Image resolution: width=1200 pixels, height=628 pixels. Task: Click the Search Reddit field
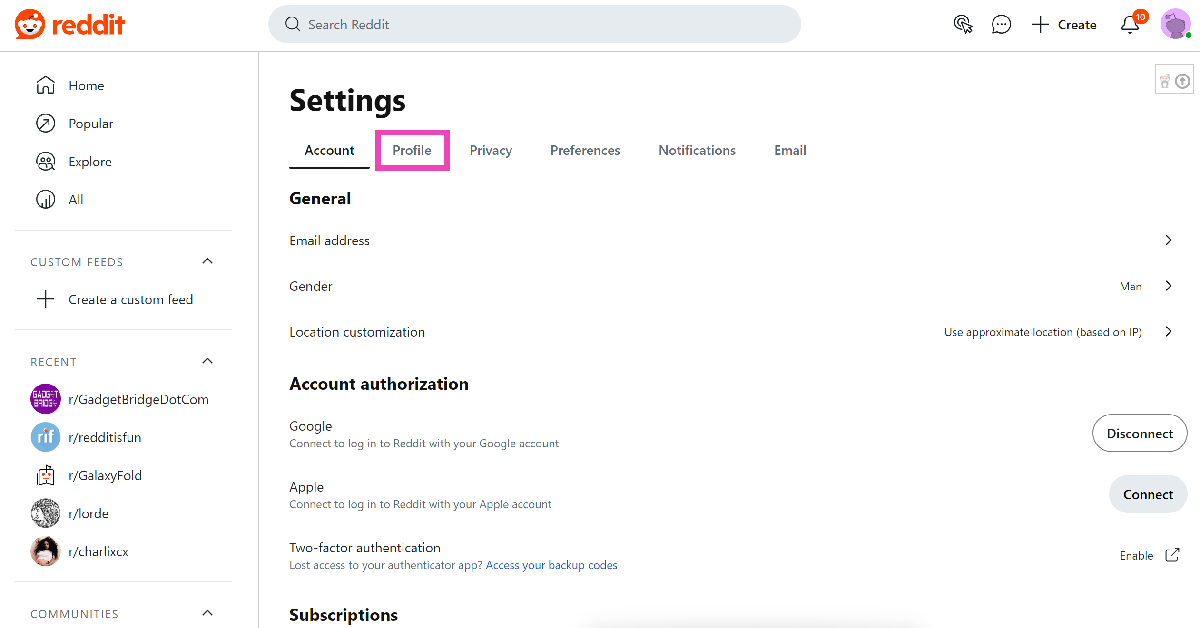click(534, 24)
